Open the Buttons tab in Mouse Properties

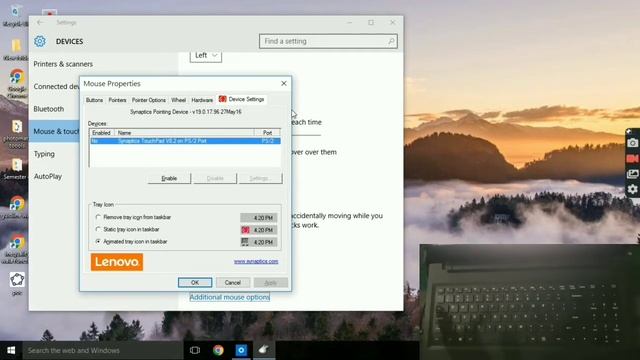pos(94,100)
